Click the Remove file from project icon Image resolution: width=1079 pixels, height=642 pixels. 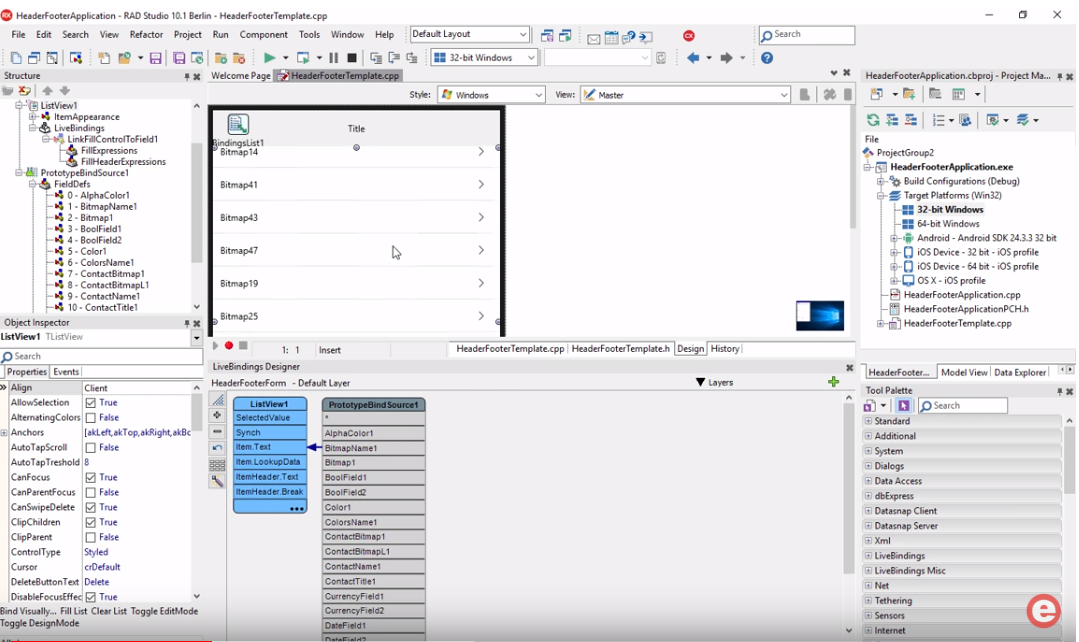pyautogui.click(x=239, y=58)
